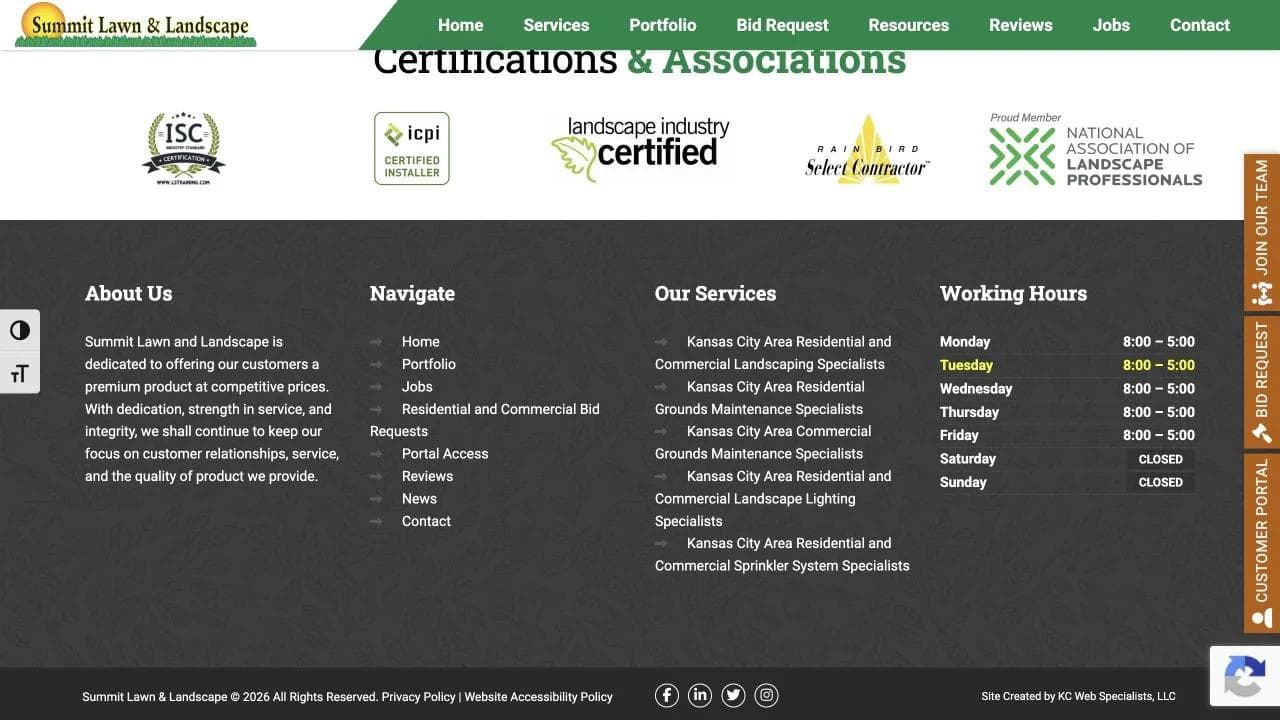Viewport: 1280px width, 720px height.
Task: Open the Jobs menu item
Action: [1111, 25]
